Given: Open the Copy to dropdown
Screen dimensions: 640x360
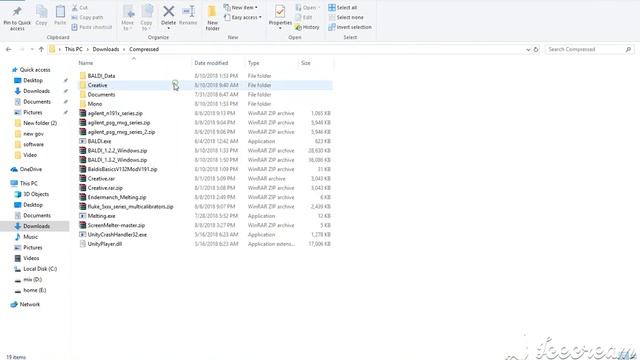Looking at the screenshot, I should click(x=147, y=18).
